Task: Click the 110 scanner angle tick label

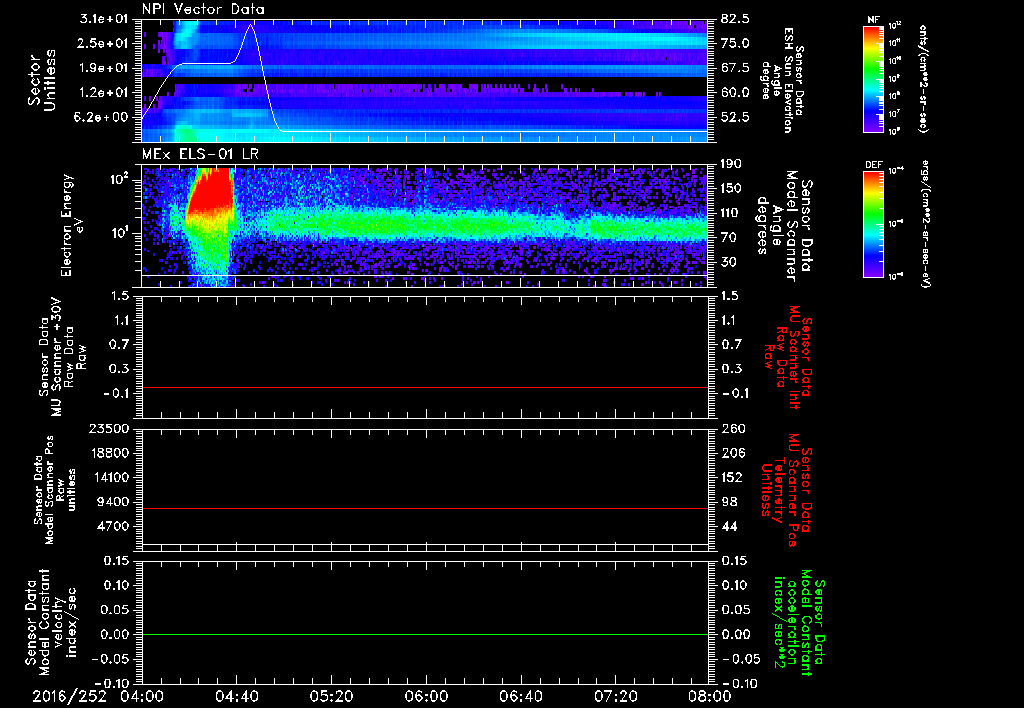Action: pos(731,213)
